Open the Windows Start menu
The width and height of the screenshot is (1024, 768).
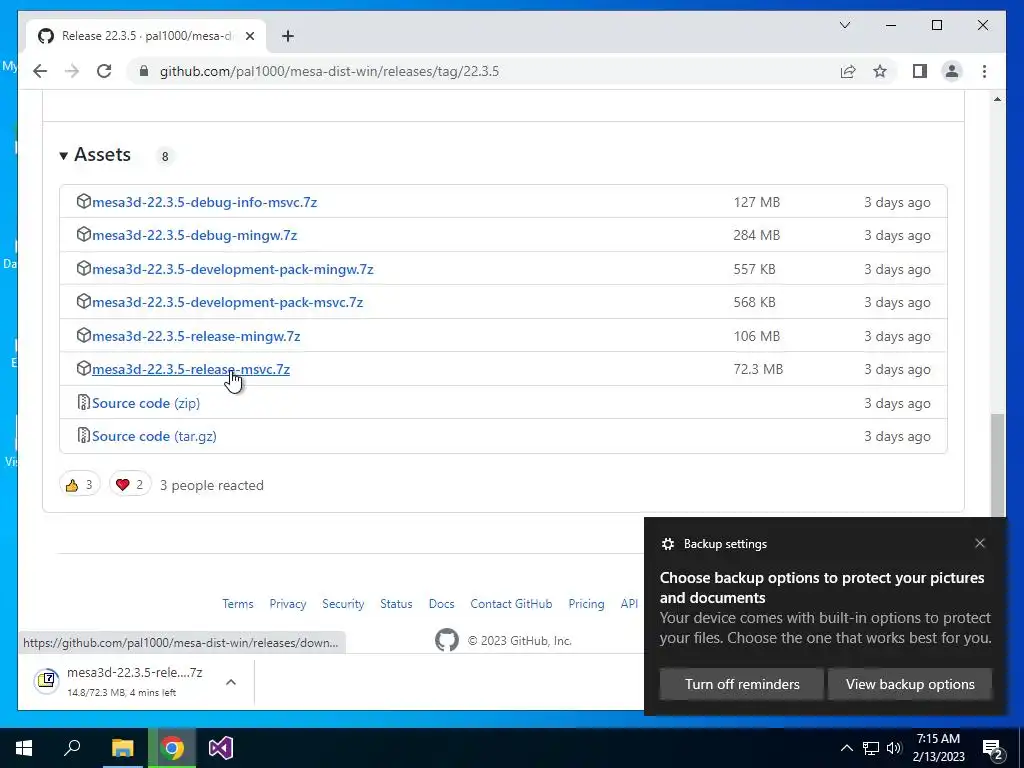[x=24, y=748]
